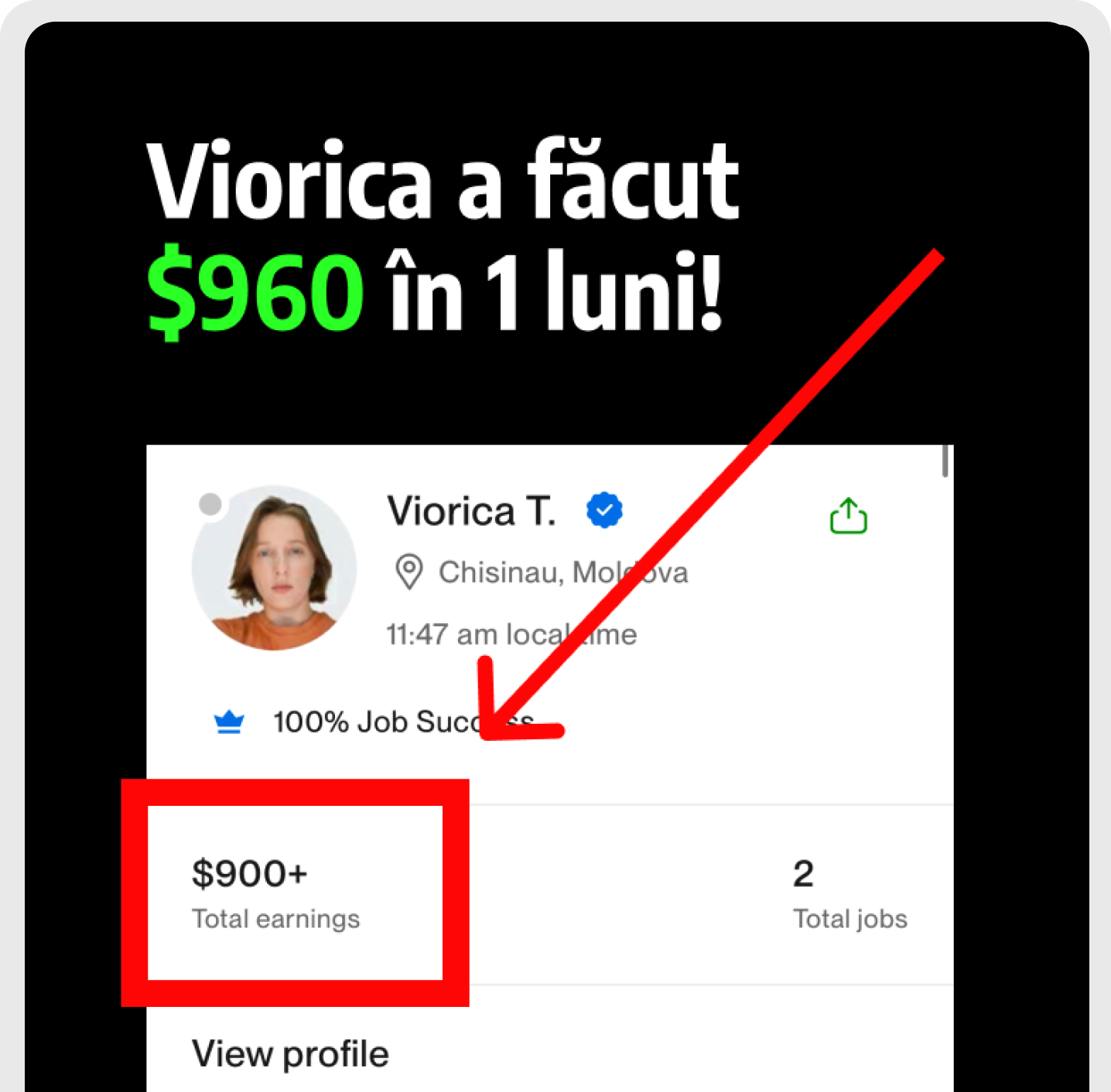Open the View profile link
The image size is (1111, 1092).
click(290, 1053)
